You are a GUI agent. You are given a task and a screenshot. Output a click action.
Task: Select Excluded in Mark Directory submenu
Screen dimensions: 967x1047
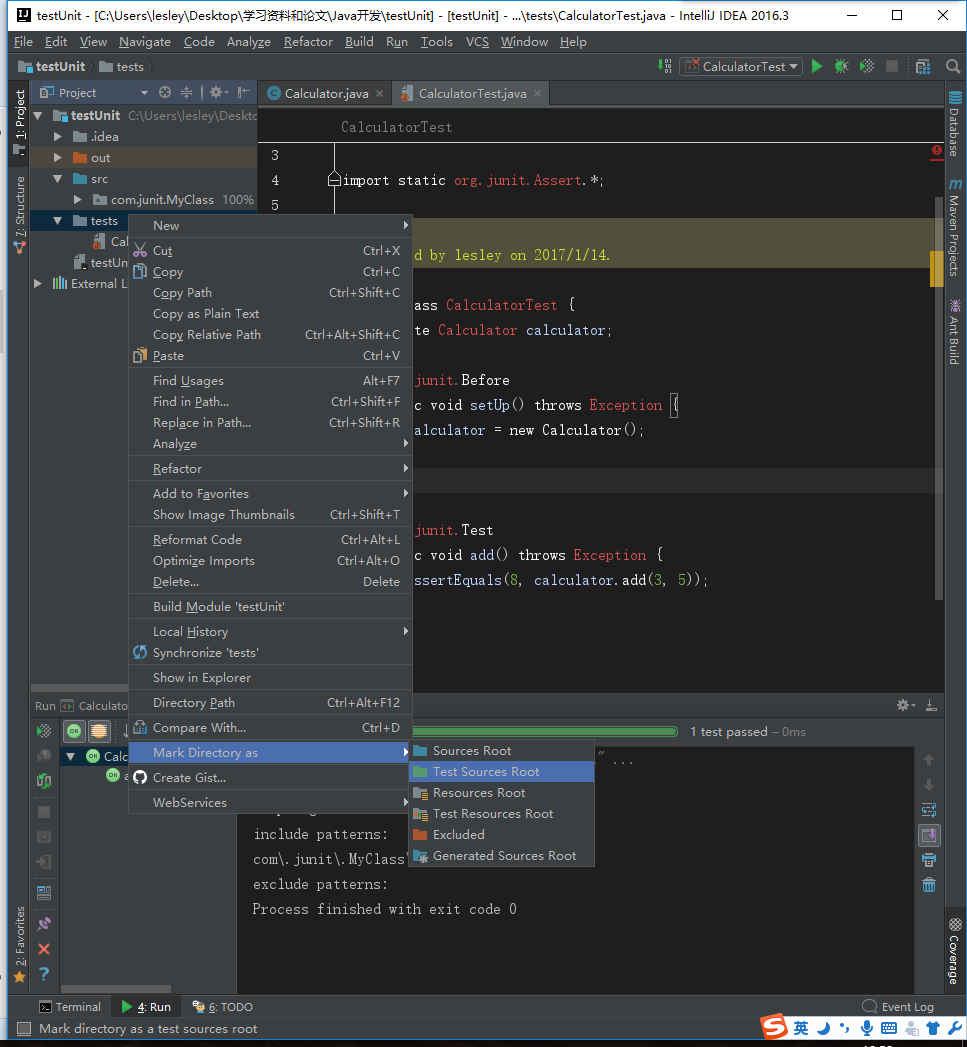[501, 835]
